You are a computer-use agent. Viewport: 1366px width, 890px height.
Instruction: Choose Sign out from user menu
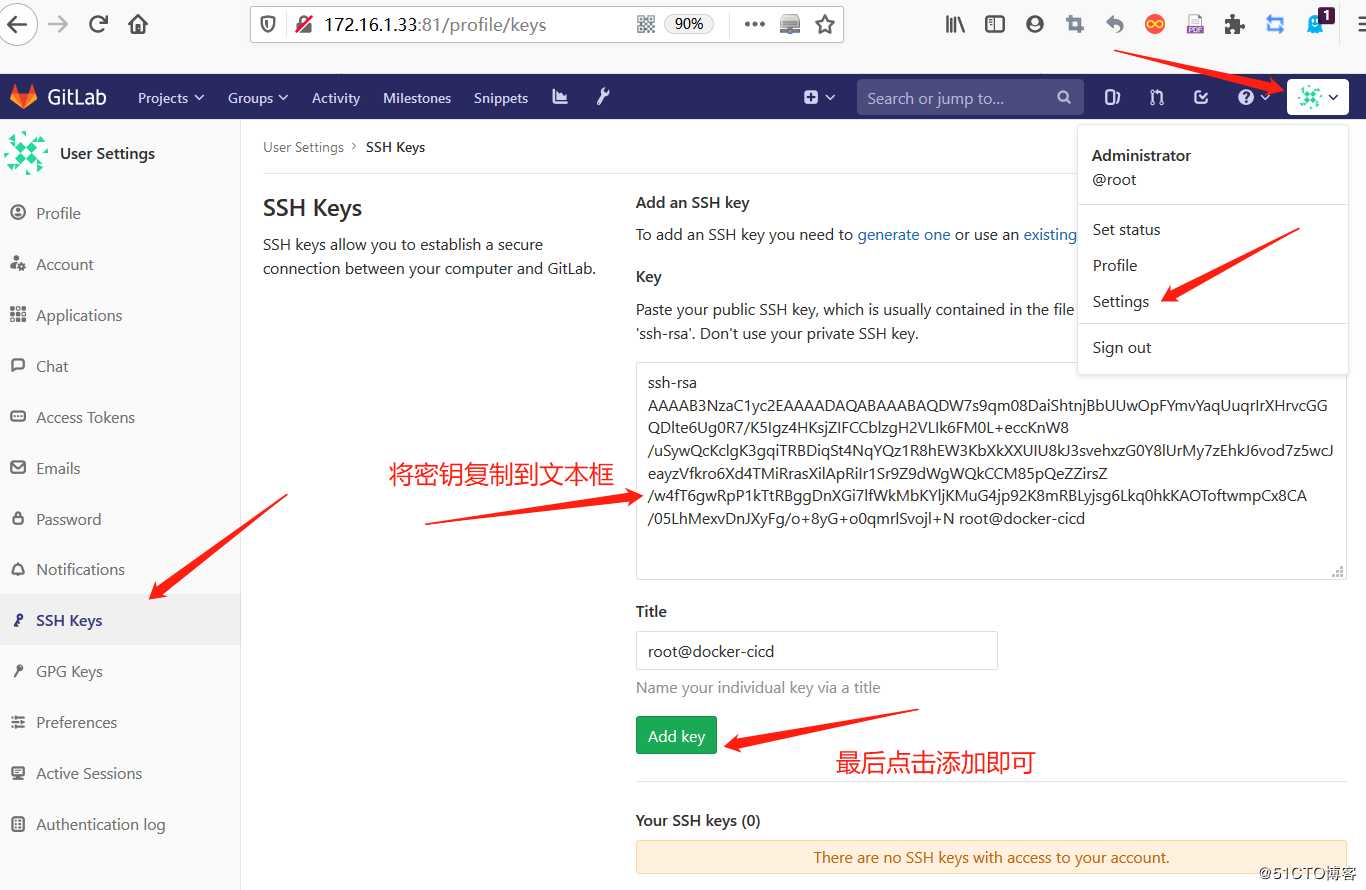click(x=1122, y=347)
